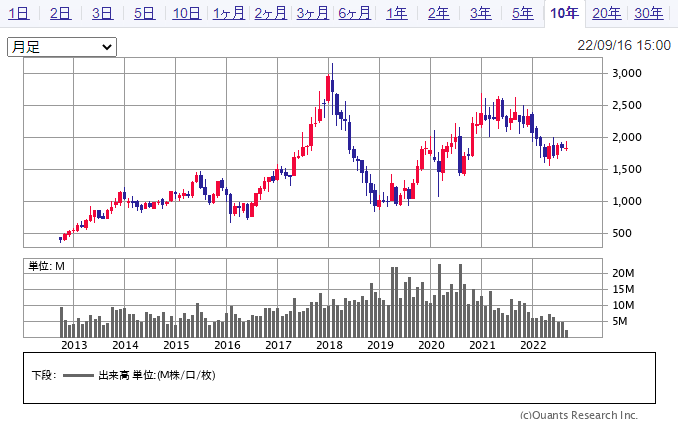Viewport: 678px width, 425px height.
Task: Click the active 10年 tab
Action: click(x=565, y=13)
